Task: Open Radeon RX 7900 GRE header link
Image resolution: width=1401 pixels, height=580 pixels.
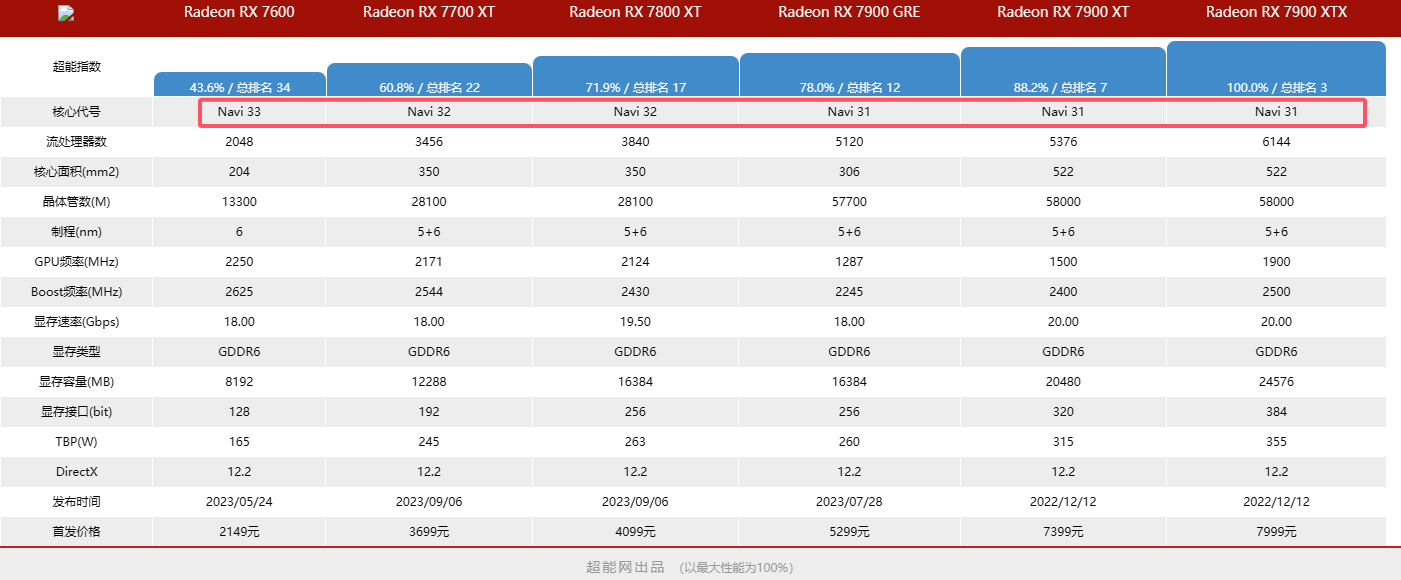Action: coord(849,12)
